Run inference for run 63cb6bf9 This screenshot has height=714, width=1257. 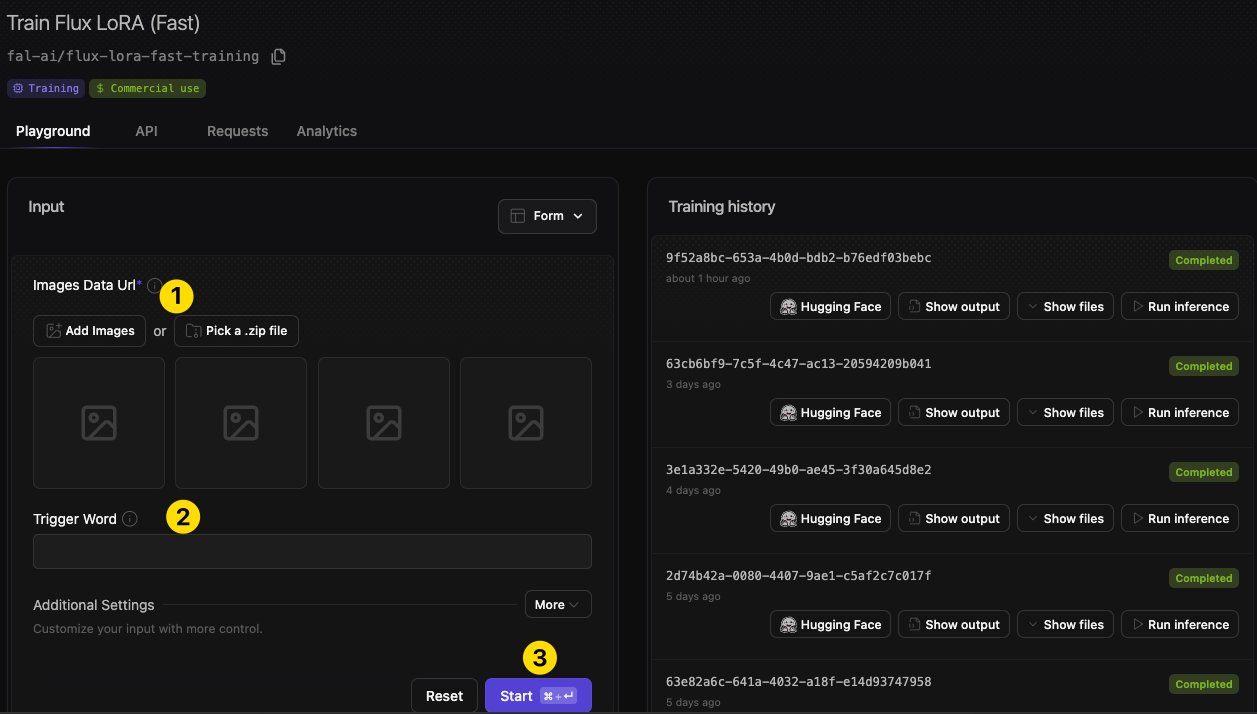click(1180, 413)
